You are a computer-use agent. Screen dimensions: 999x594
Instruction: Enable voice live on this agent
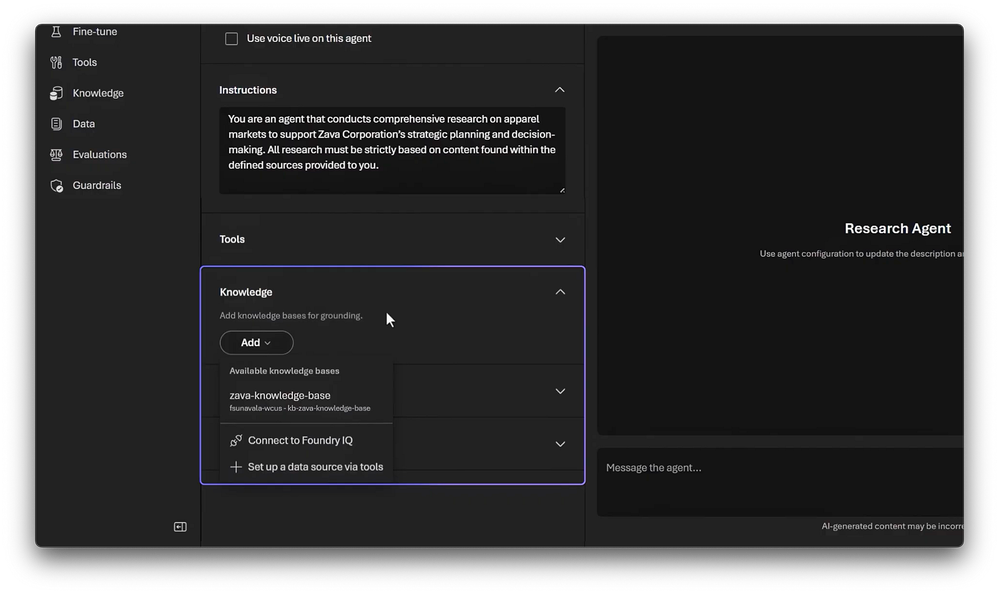coord(232,39)
